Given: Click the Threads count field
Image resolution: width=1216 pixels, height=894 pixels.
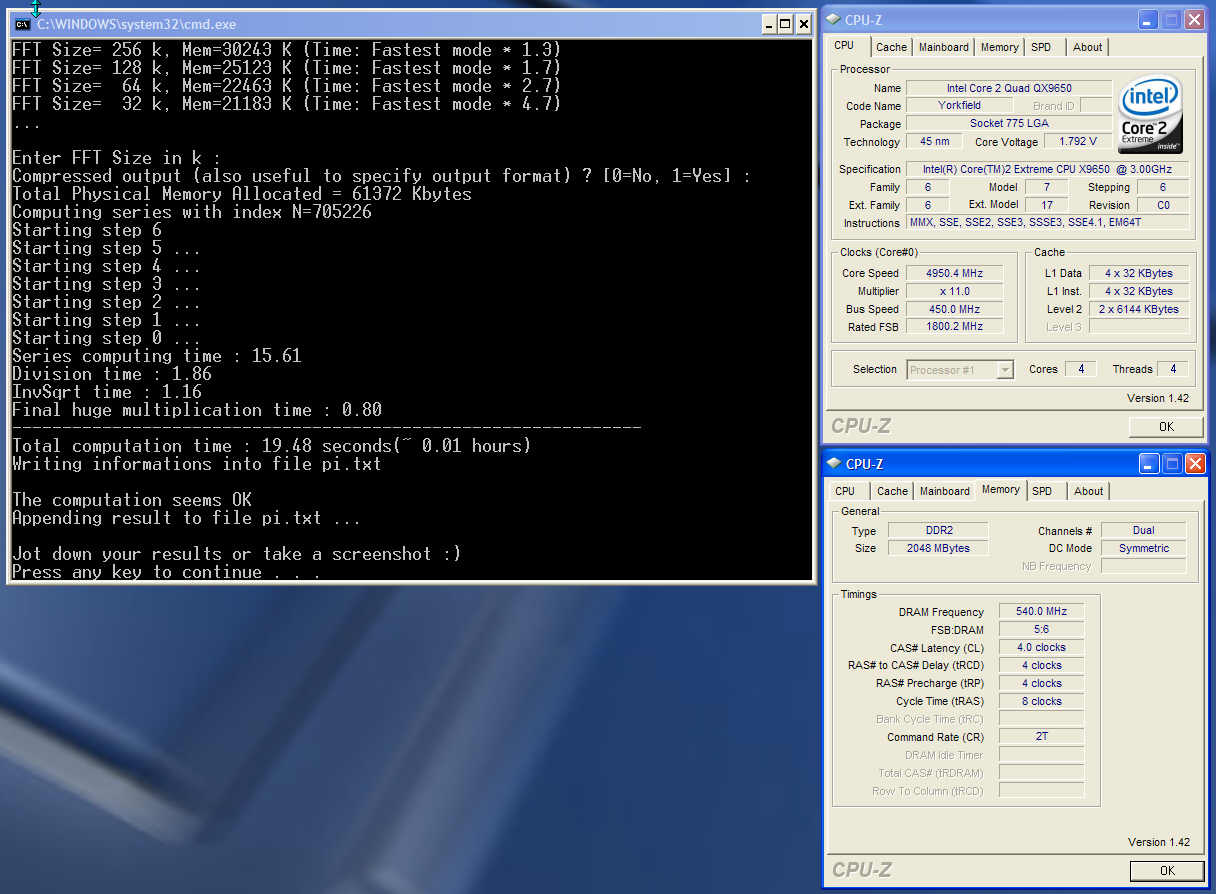Looking at the screenshot, I should [1172, 369].
